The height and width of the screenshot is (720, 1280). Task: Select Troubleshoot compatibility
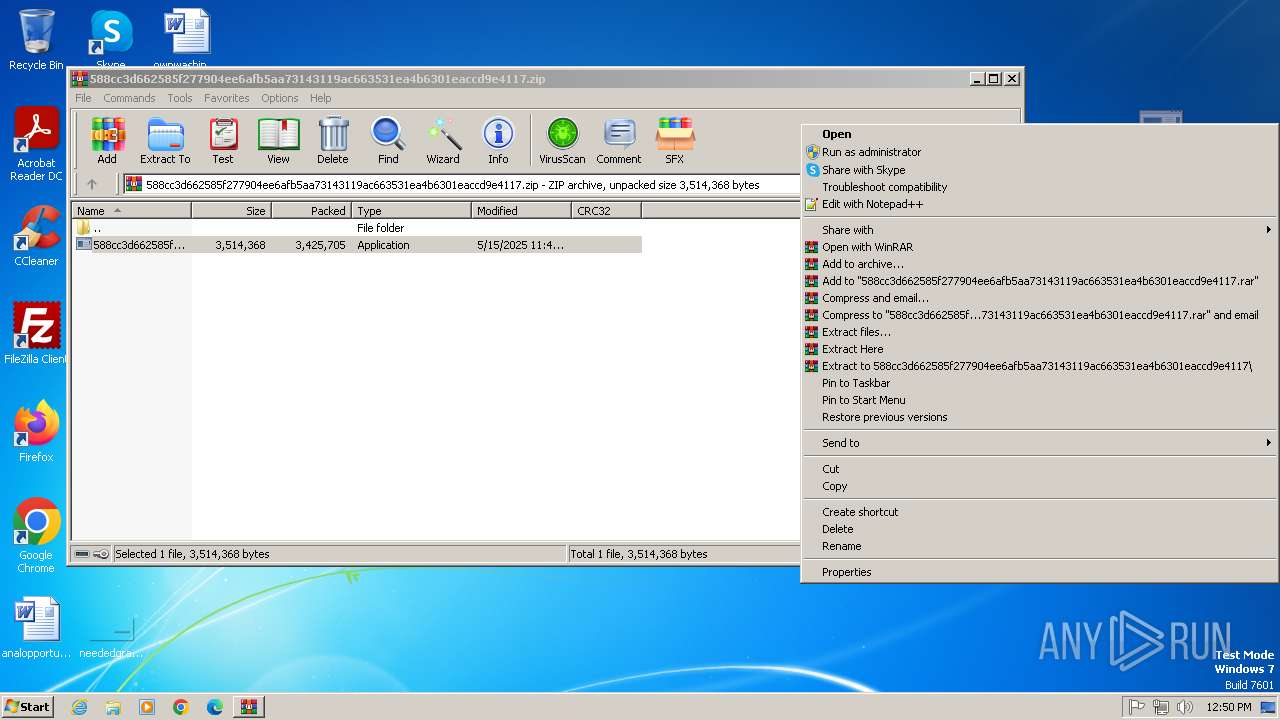point(1040,187)
